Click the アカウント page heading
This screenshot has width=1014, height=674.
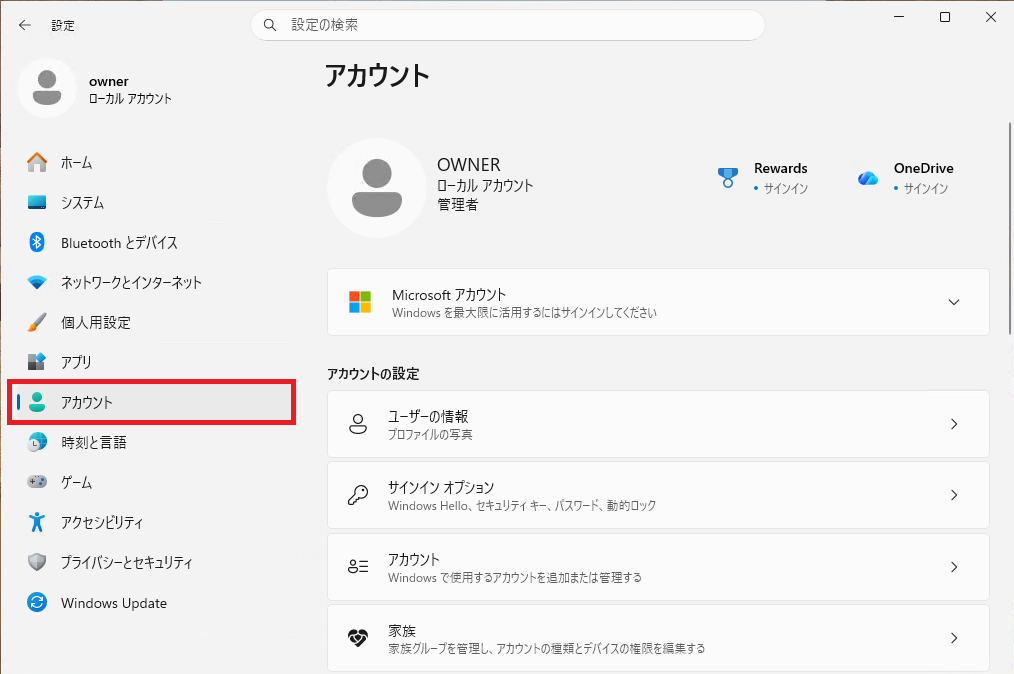377,76
